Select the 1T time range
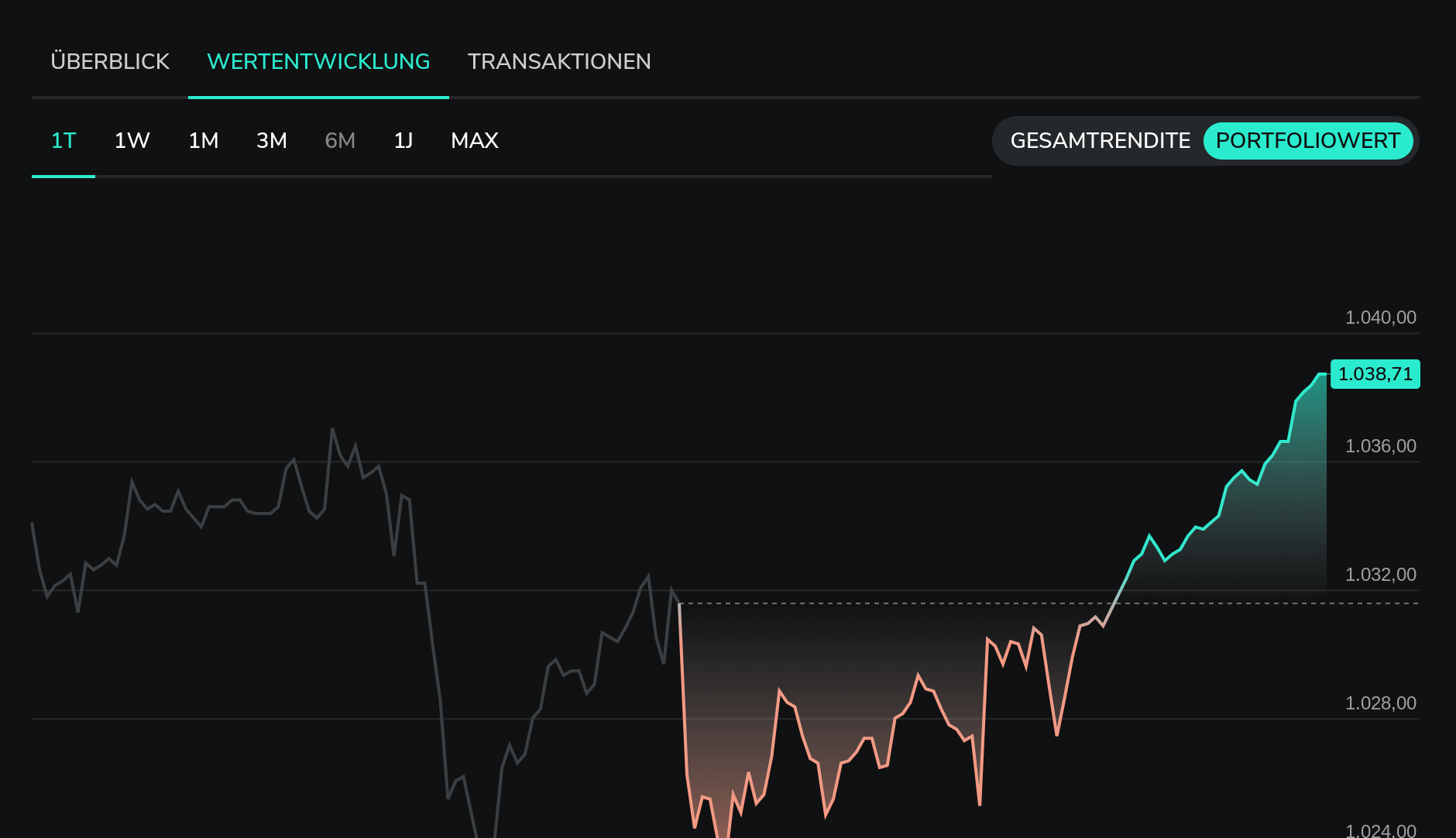The width and height of the screenshot is (1456, 838). pos(64,141)
